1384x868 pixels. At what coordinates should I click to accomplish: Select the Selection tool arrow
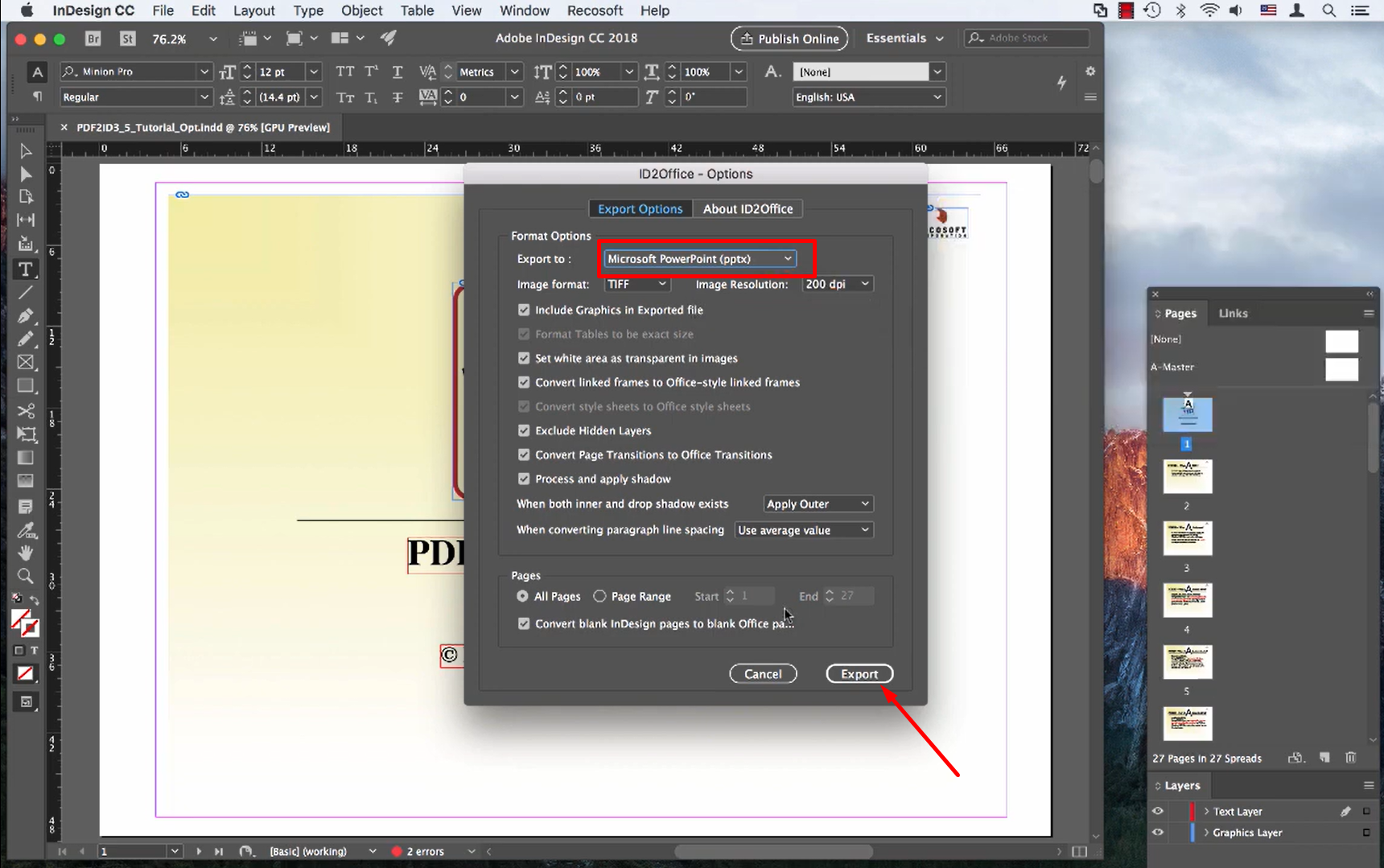[x=26, y=151]
